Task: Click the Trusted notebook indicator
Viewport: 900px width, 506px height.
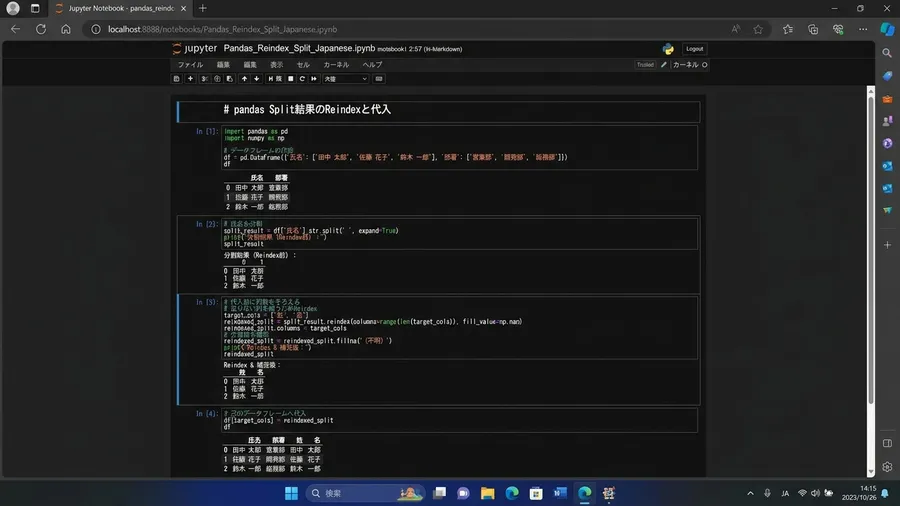Action: pyautogui.click(x=645, y=65)
